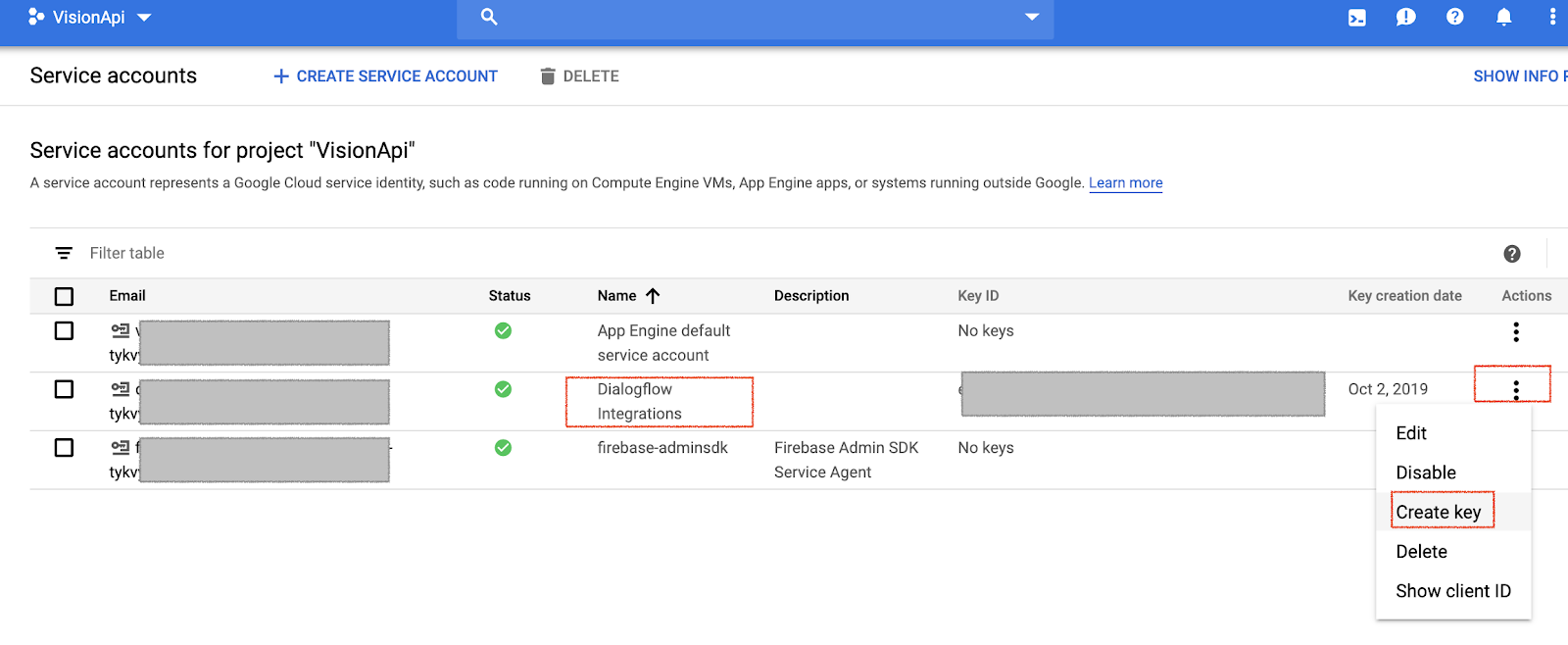Expand the search bar dropdown arrow
The image size is (1568, 645).
pyautogui.click(x=1031, y=18)
